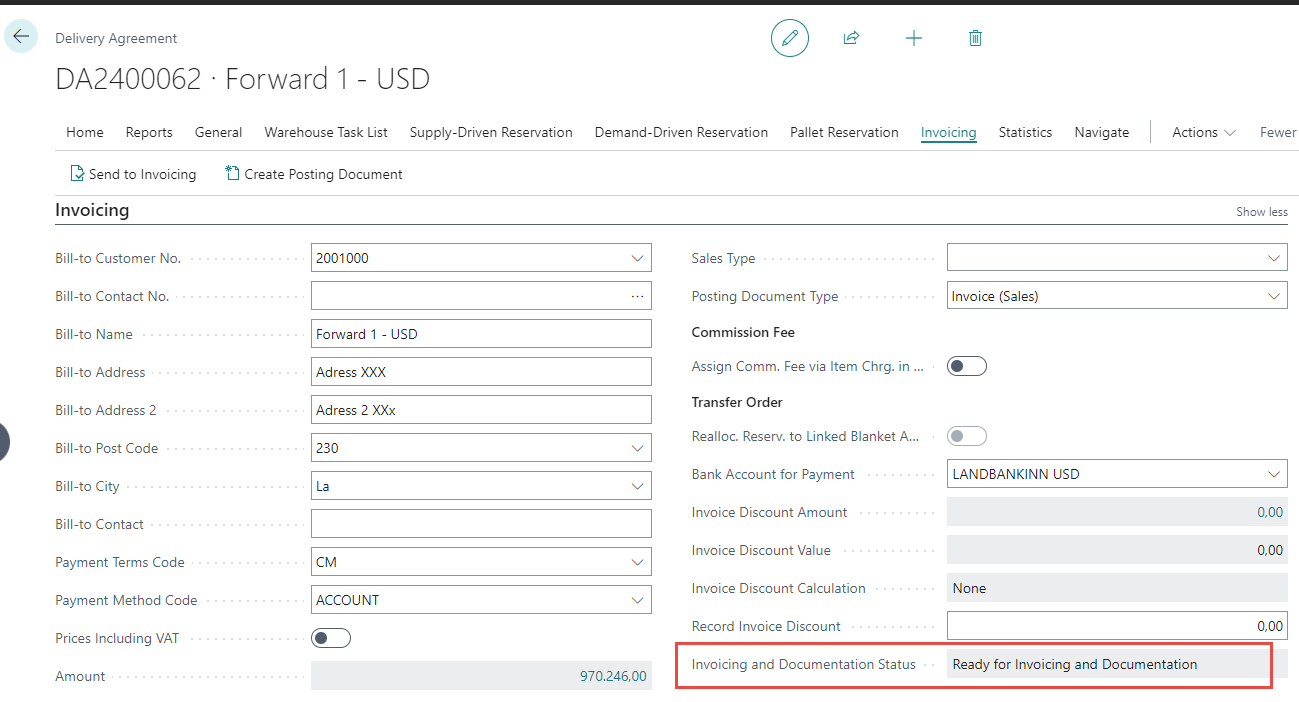
Task: Click the Send to Invoicing icon
Action: (77, 174)
